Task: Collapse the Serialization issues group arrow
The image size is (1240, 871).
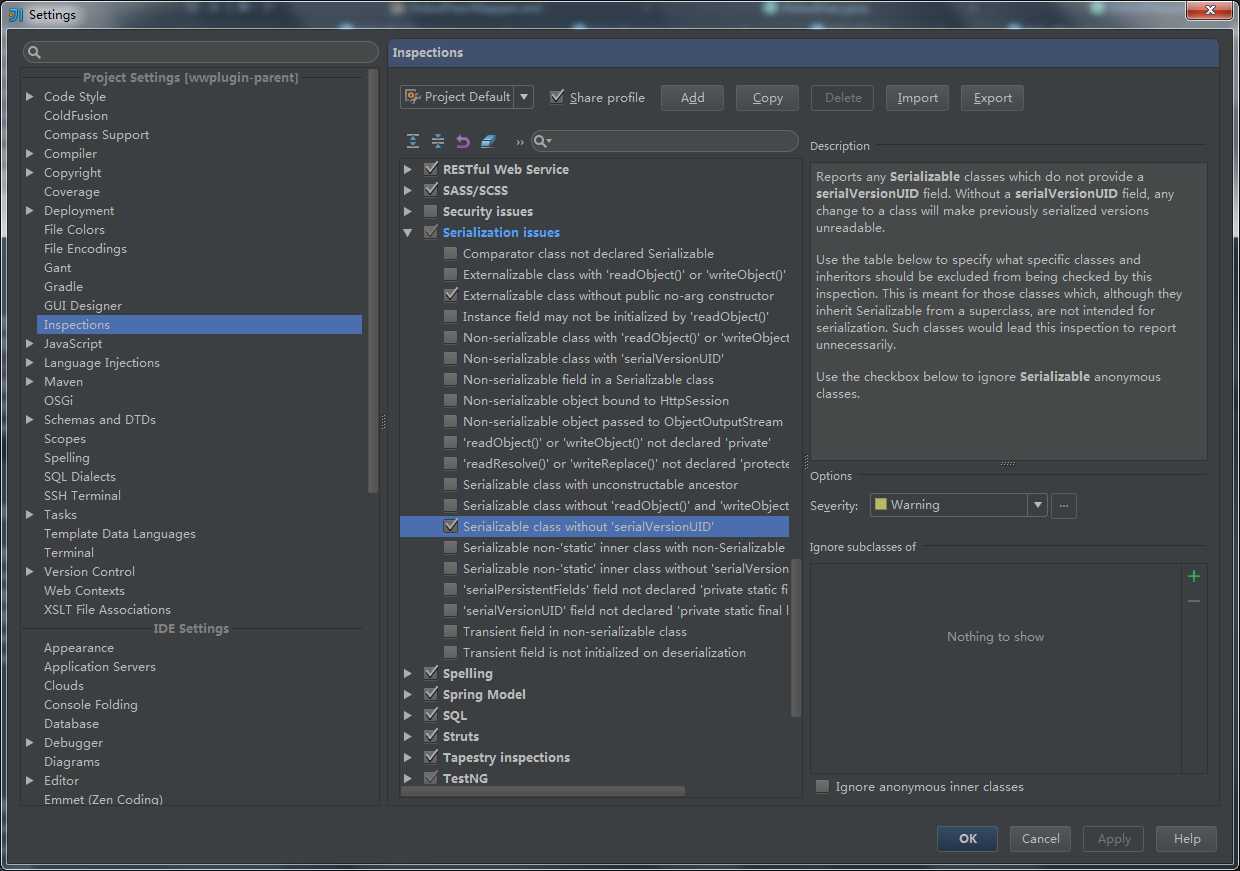Action: point(408,233)
